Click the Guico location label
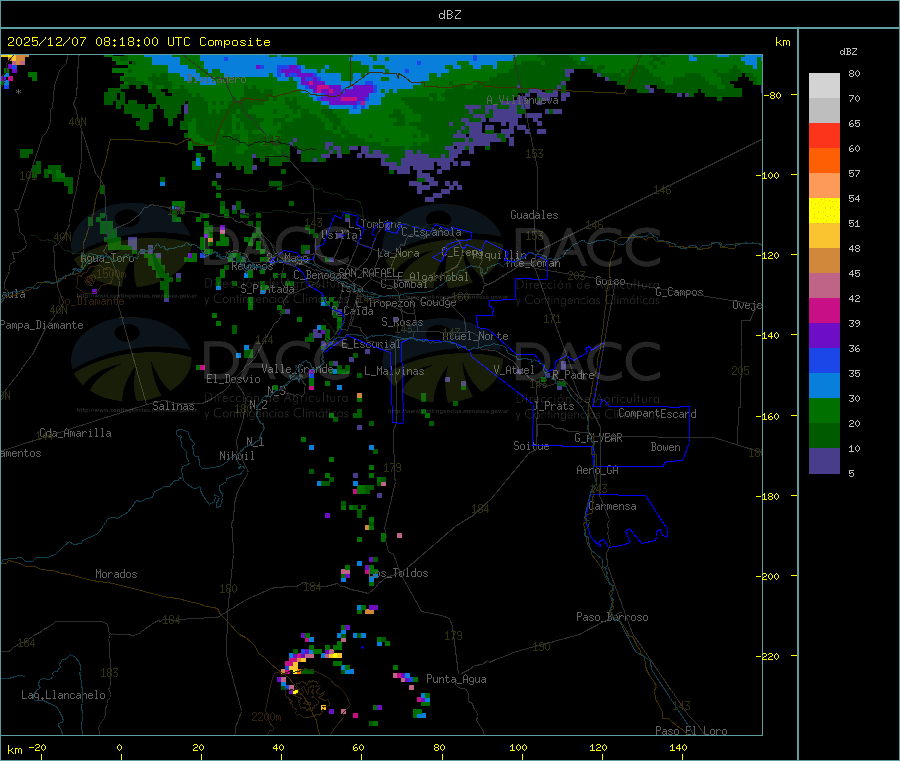 610,281
